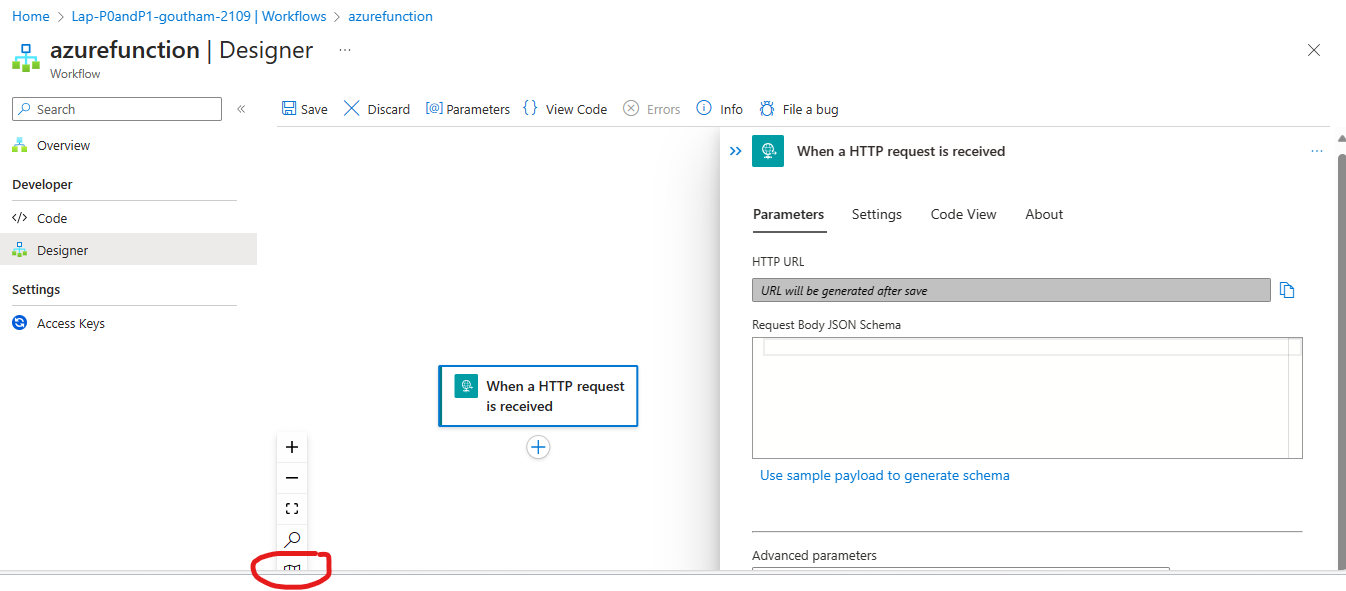Click Use sample payload to generate schema
The image size is (1346, 591).
coord(884,475)
